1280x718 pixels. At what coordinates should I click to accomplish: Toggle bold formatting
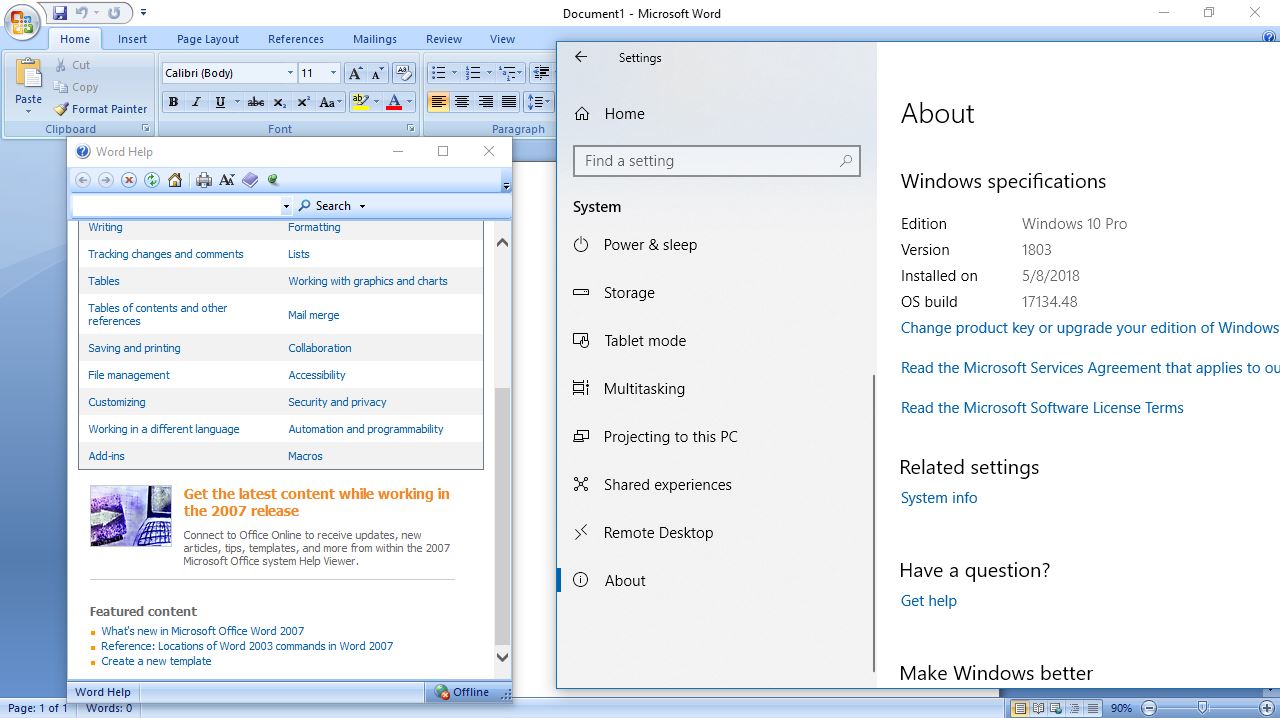click(x=172, y=102)
